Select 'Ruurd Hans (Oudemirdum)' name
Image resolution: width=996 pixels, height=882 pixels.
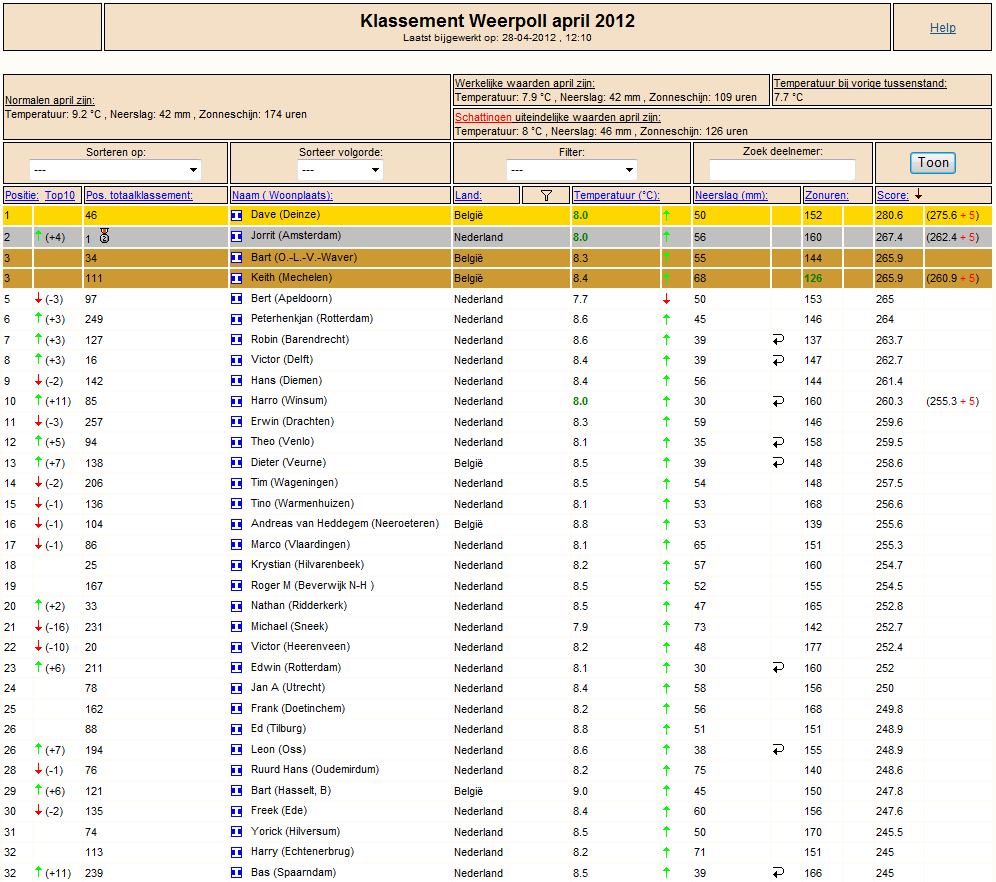(315, 770)
